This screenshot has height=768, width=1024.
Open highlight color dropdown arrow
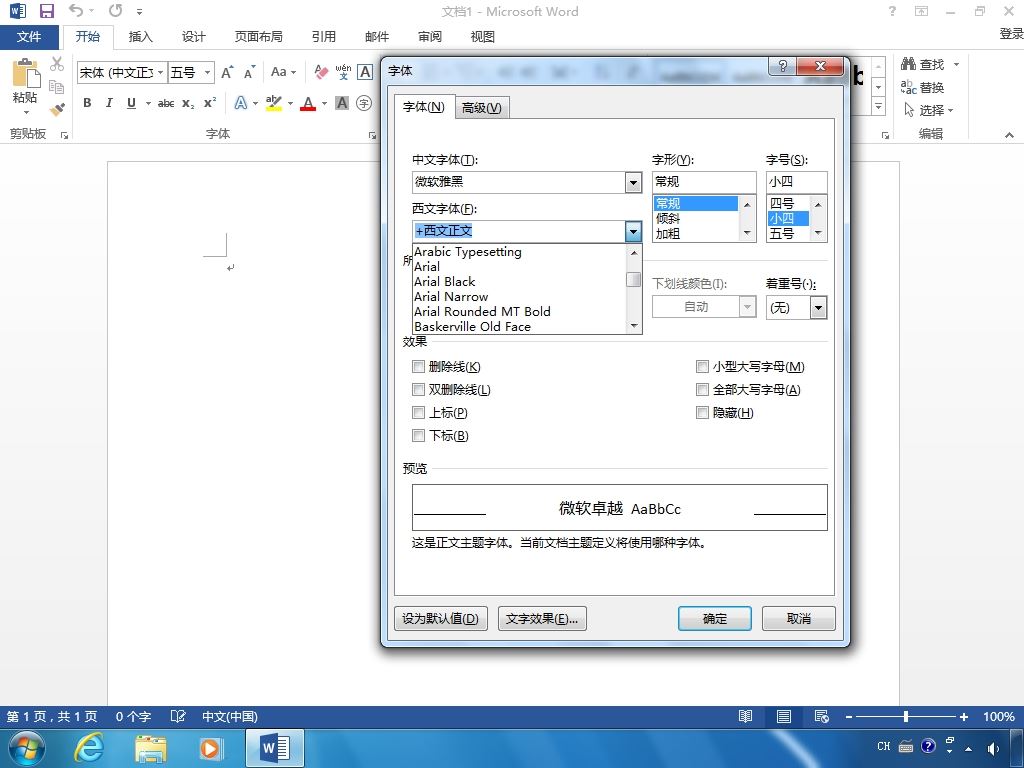coord(291,103)
